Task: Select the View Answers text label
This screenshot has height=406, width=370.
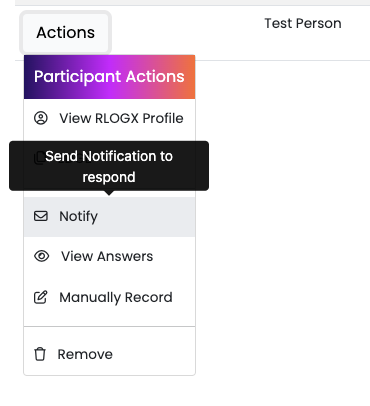Action: coord(107,256)
